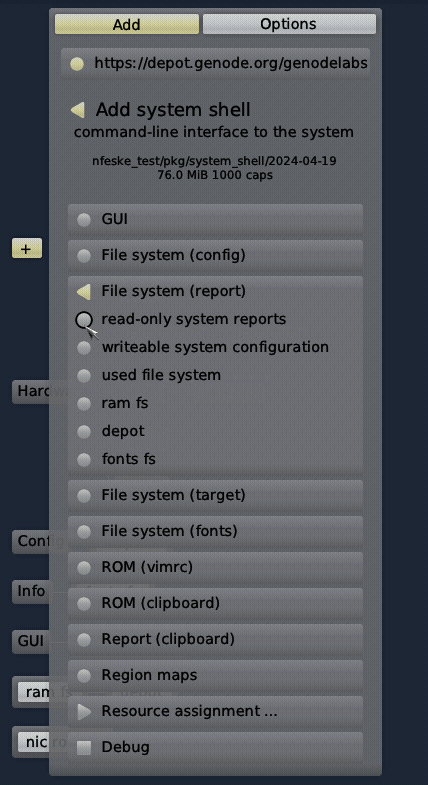Enable the Debug checkbox
The width and height of the screenshot is (428, 785).
point(84,747)
